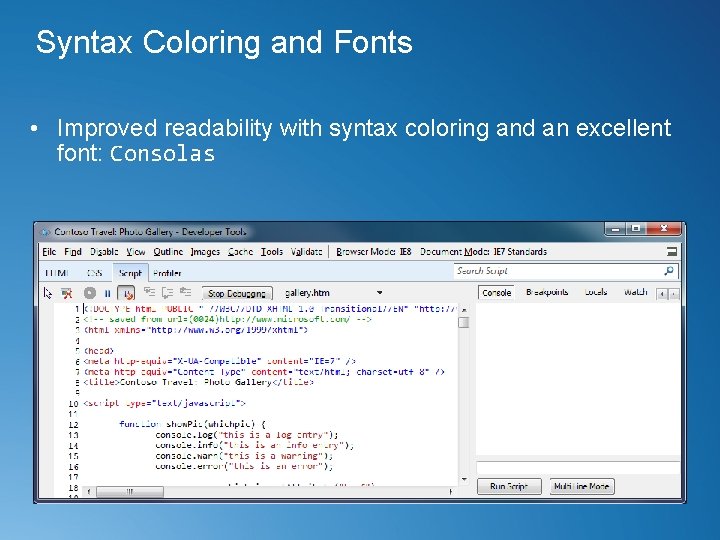
Task: Close the Developer Tools window
Action: 664,228
